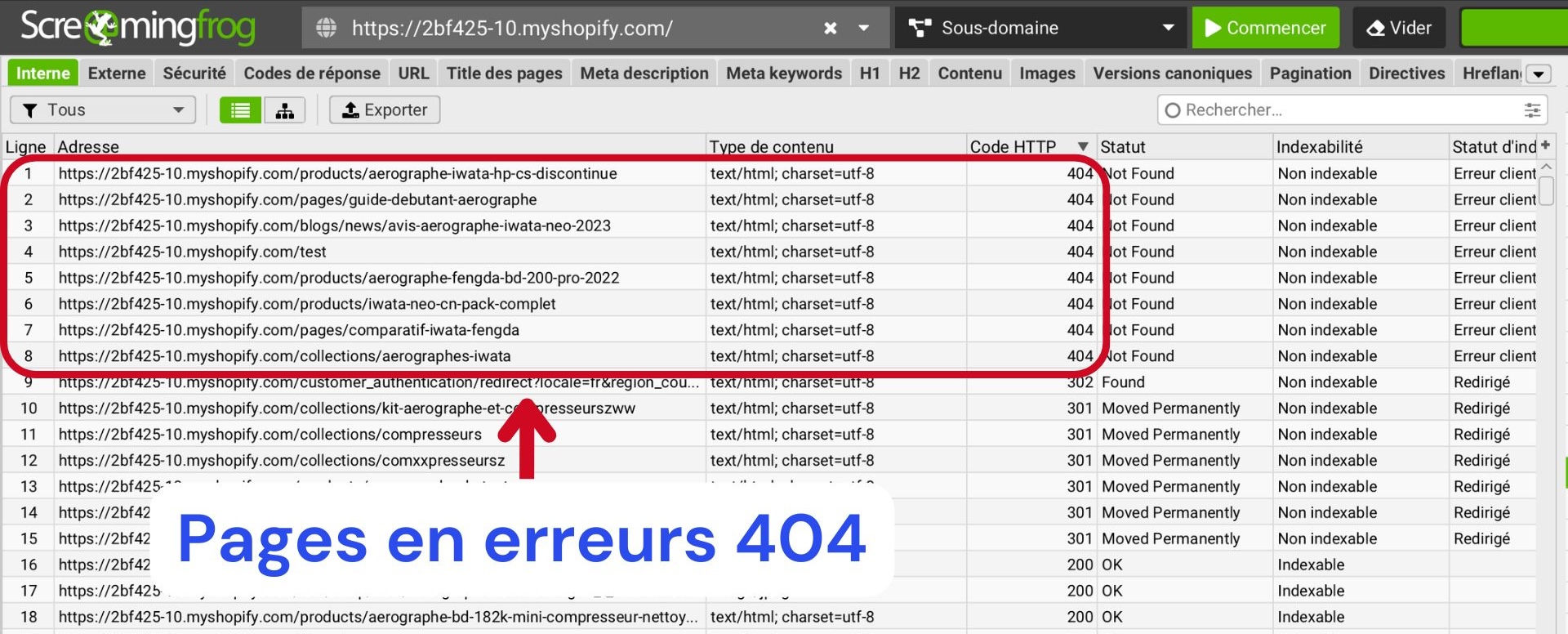Image resolution: width=1568 pixels, height=634 pixels.
Task: Open the Directives tab
Action: click(1406, 73)
